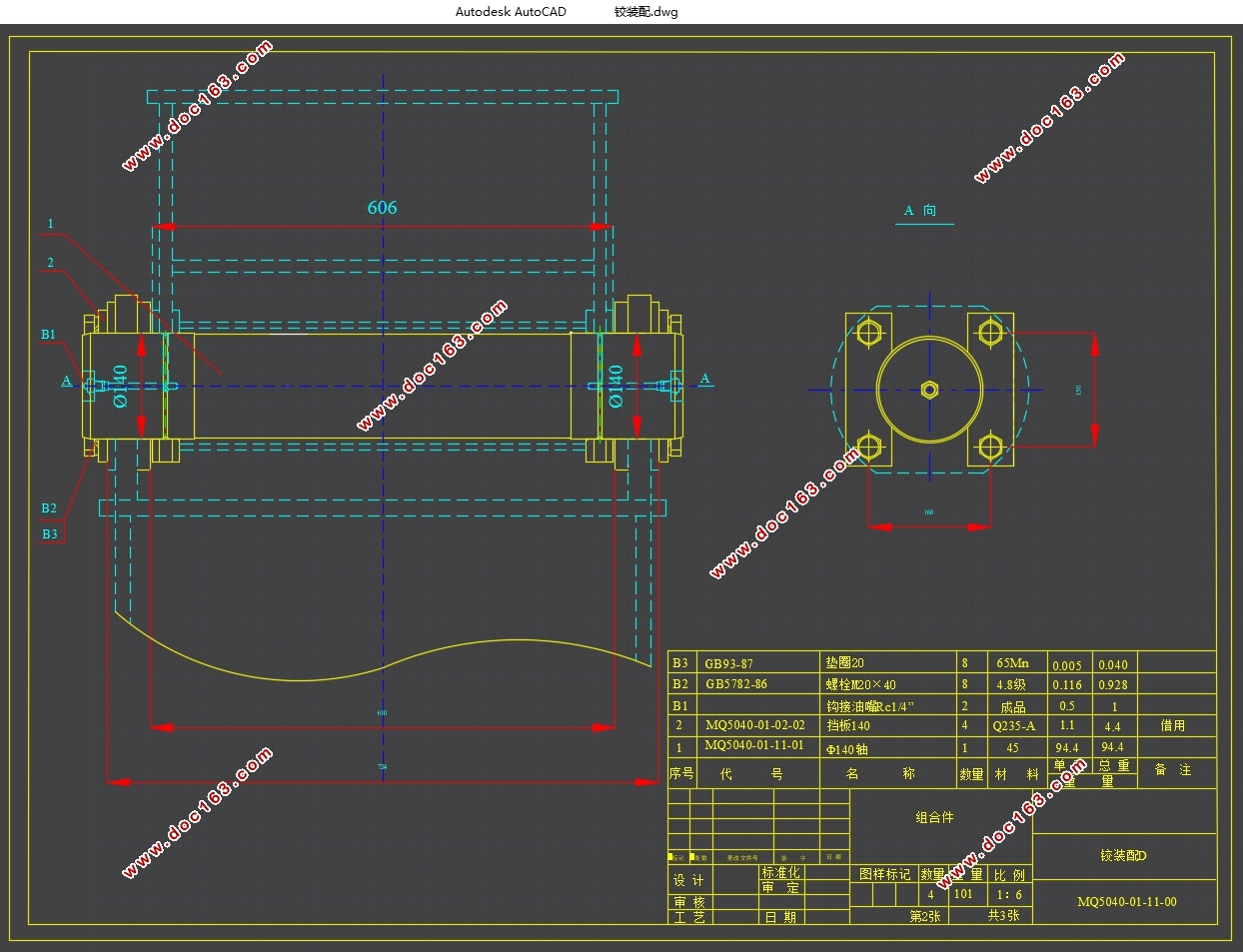1243x952 pixels.
Task: Click the B3 callout label below B2
Action: (50, 534)
